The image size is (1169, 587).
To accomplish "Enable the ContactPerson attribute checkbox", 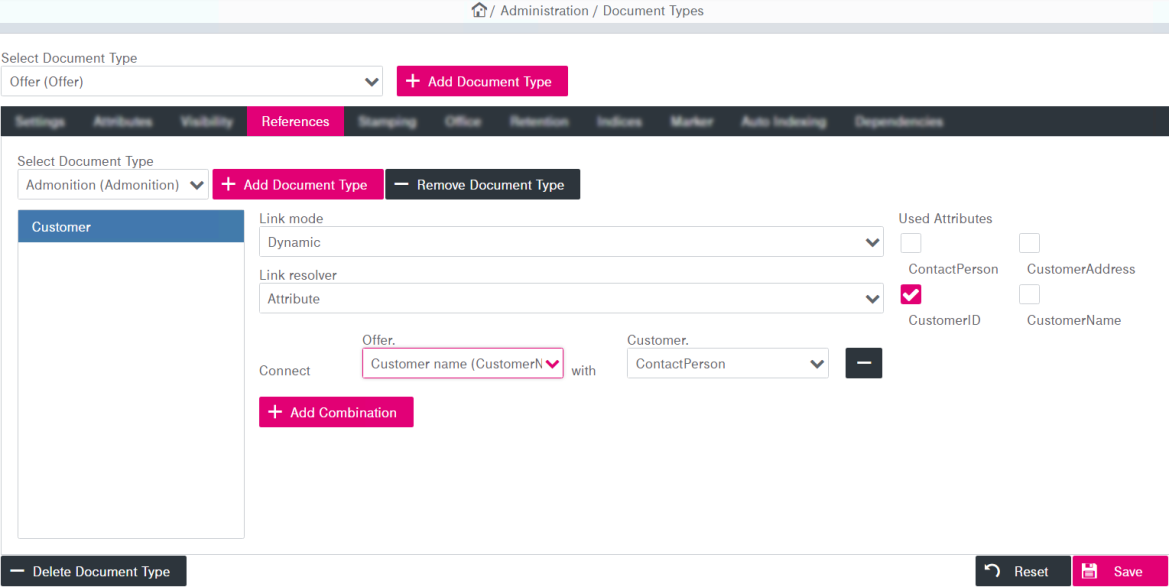I will pyautogui.click(x=911, y=243).
